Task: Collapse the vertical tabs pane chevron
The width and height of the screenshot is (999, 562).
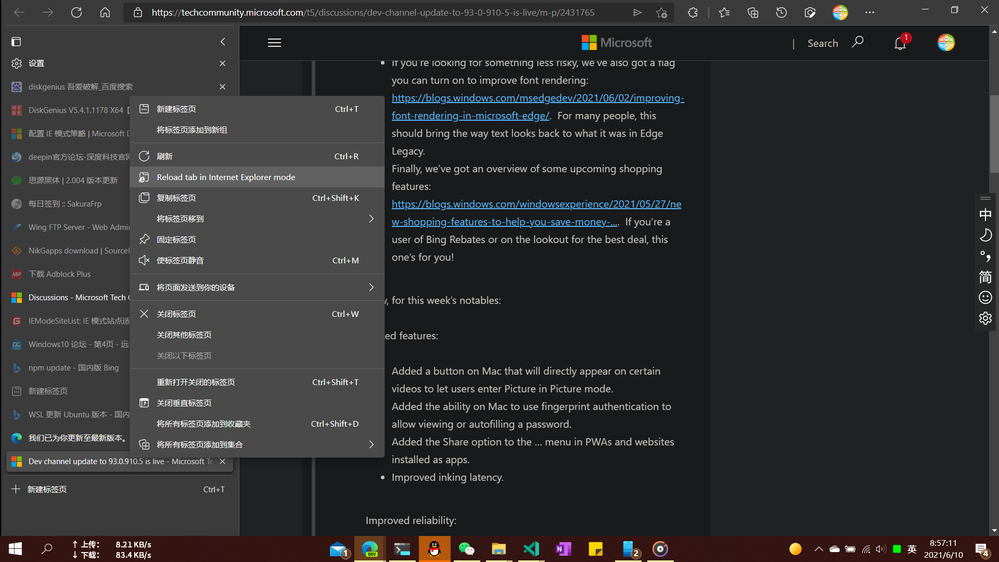Action: (x=222, y=41)
